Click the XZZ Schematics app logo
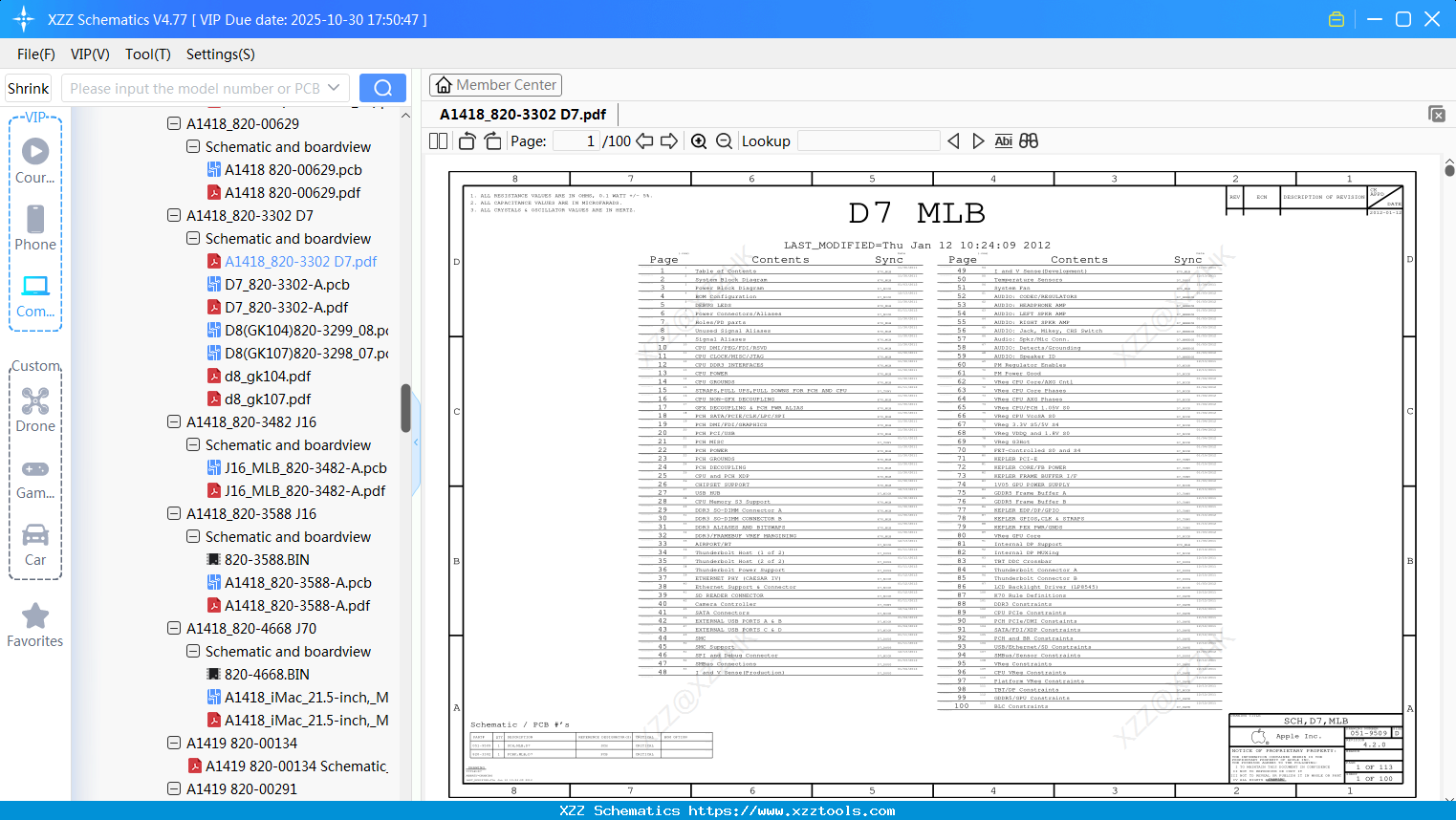This screenshot has height=820, width=1456. [x=23, y=19]
